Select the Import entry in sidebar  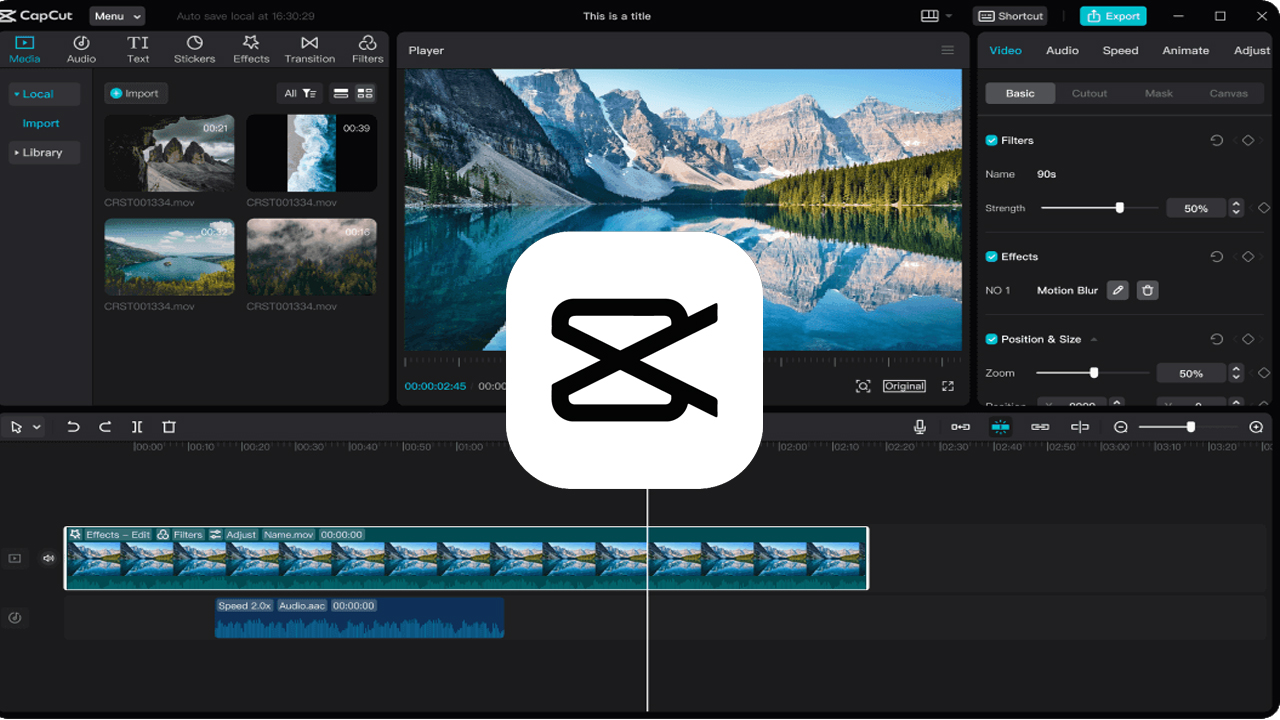(41, 123)
